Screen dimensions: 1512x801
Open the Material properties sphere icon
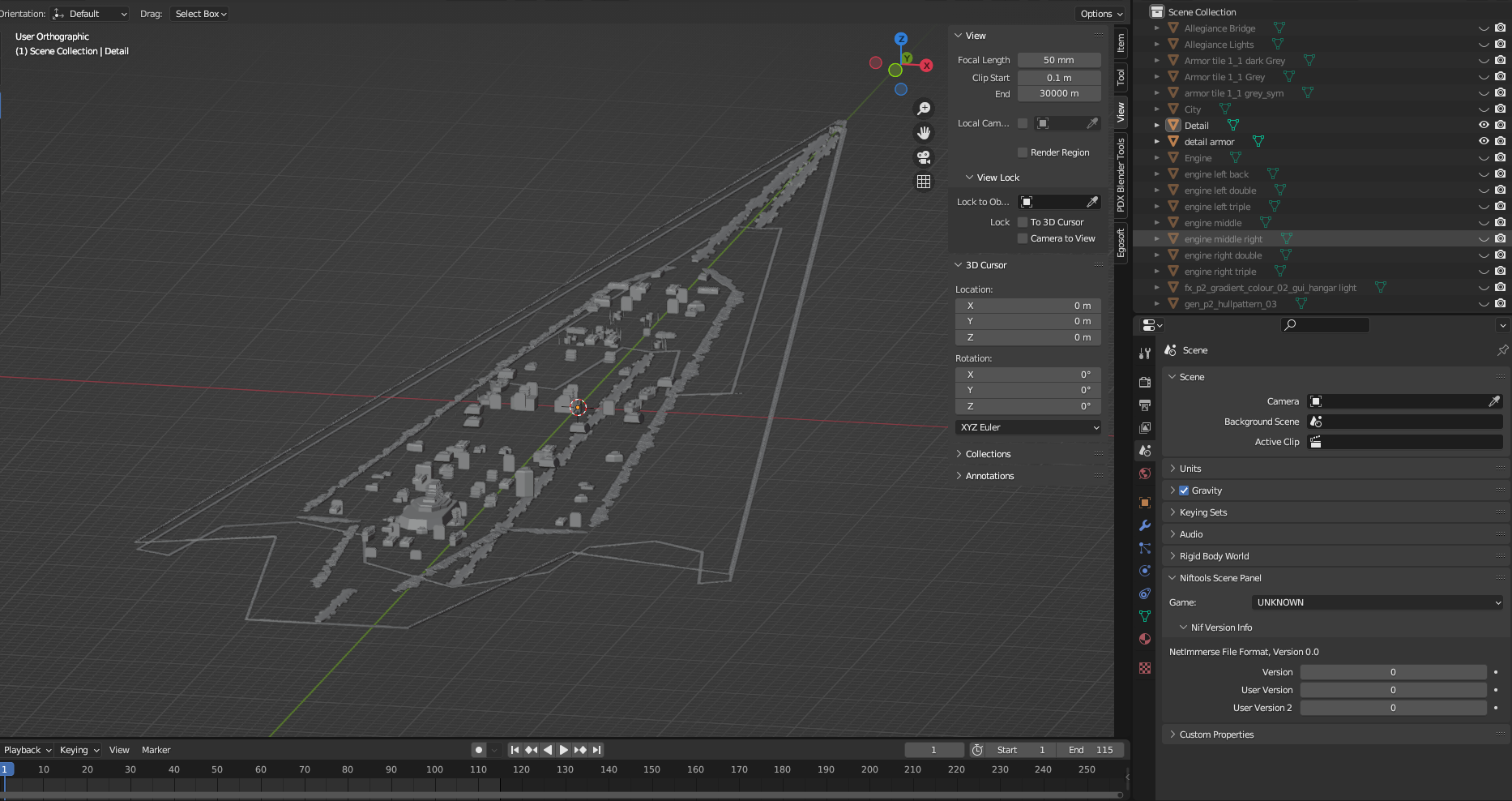(x=1145, y=639)
